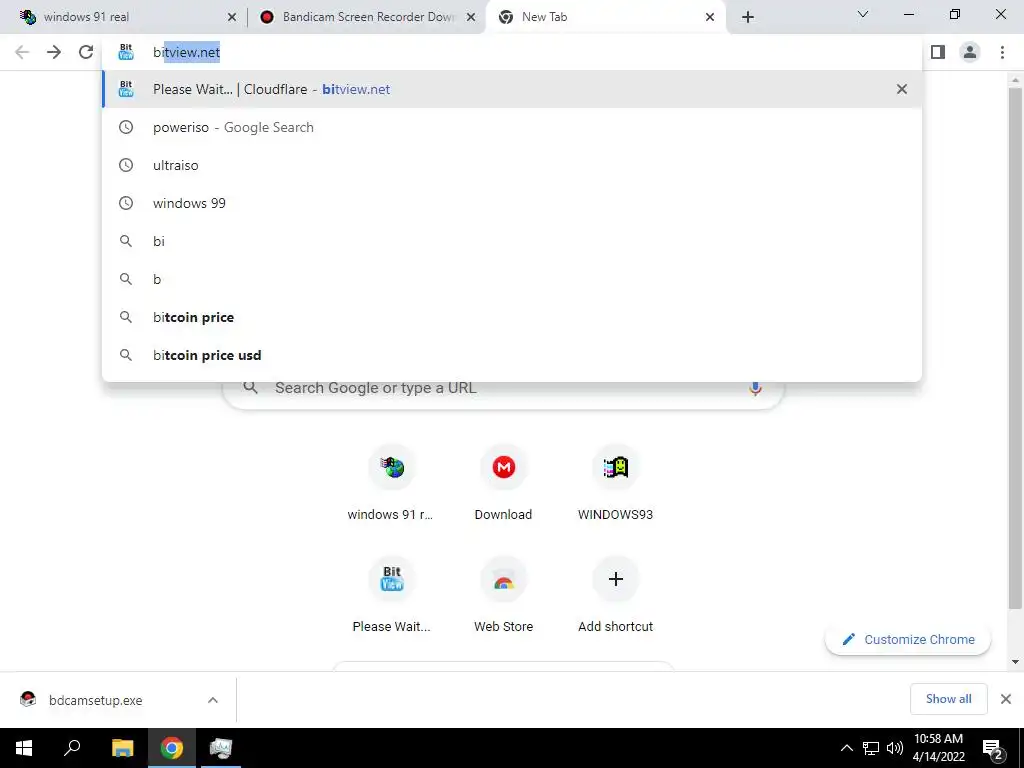
Task: Show hidden system tray icons
Action: pos(846,748)
